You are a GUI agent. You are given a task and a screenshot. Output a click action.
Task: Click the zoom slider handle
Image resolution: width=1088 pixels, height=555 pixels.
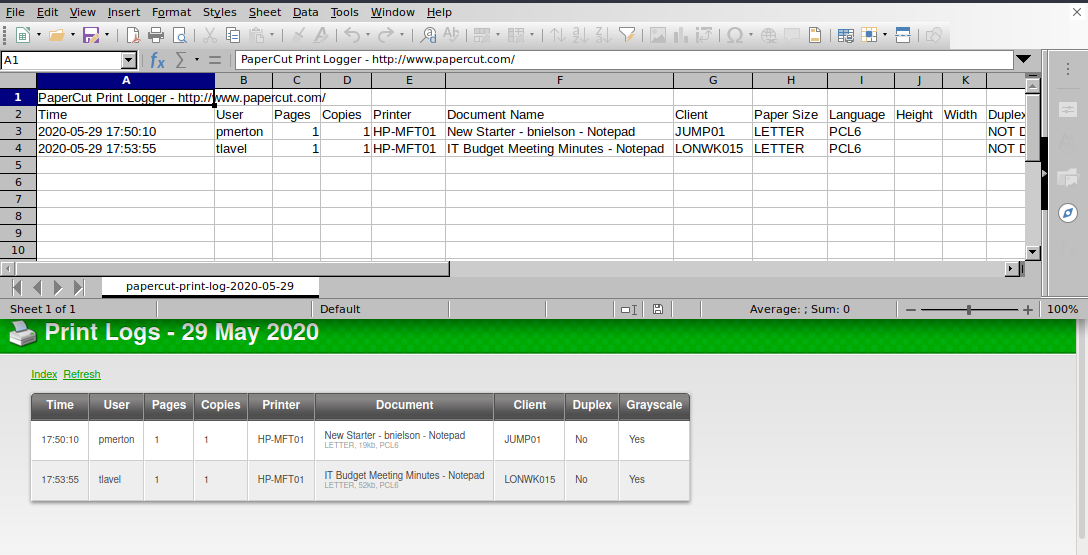point(969,309)
